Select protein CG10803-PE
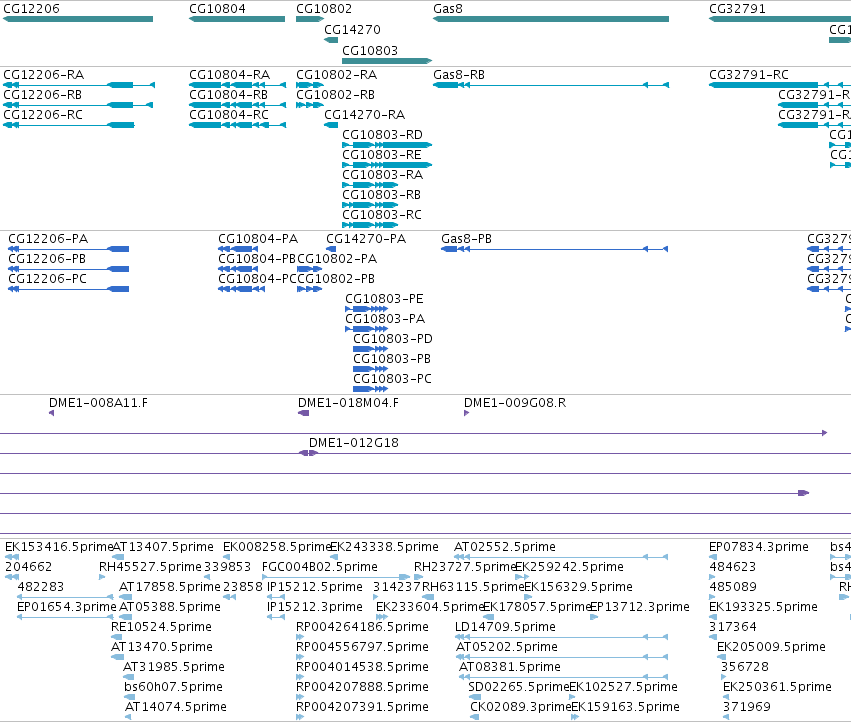This screenshot has height=722, width=851. [x=367, y=309]
